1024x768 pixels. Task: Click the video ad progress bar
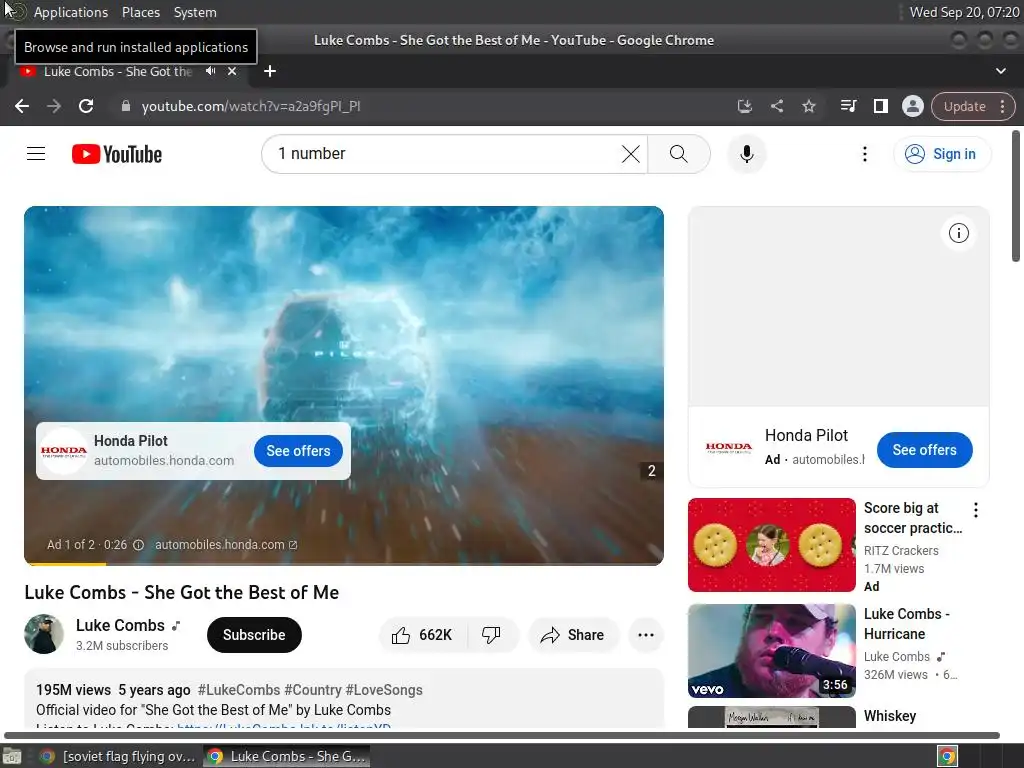click(344, 563)
